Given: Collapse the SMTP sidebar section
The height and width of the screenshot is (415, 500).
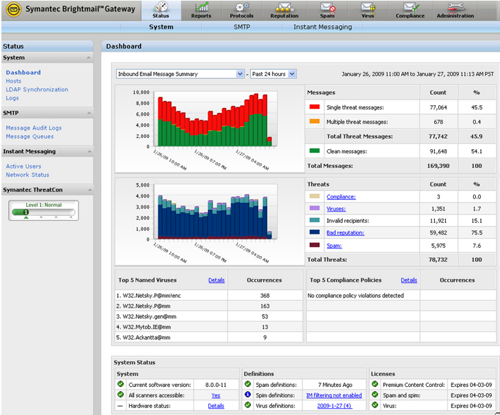Looking at the screenshot, I should coord(89,113).
